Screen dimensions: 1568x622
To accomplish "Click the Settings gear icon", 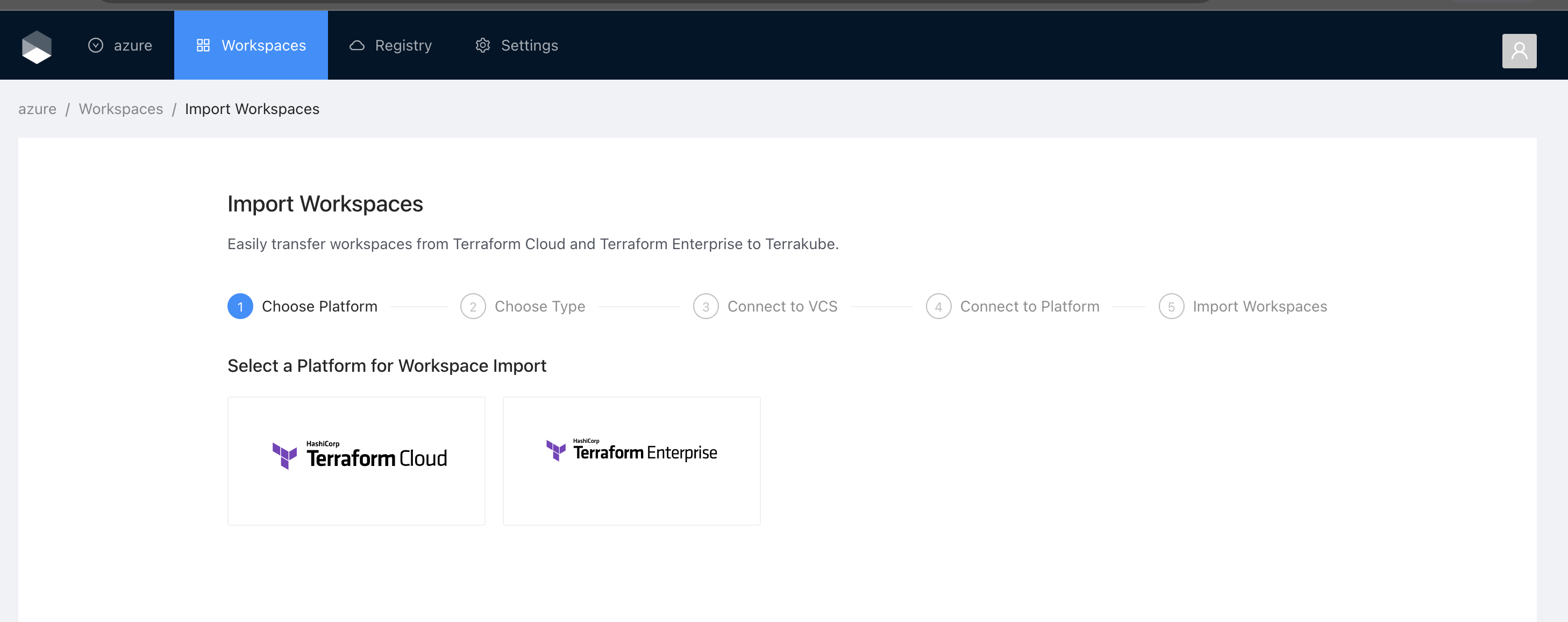I will coord(483,46).
